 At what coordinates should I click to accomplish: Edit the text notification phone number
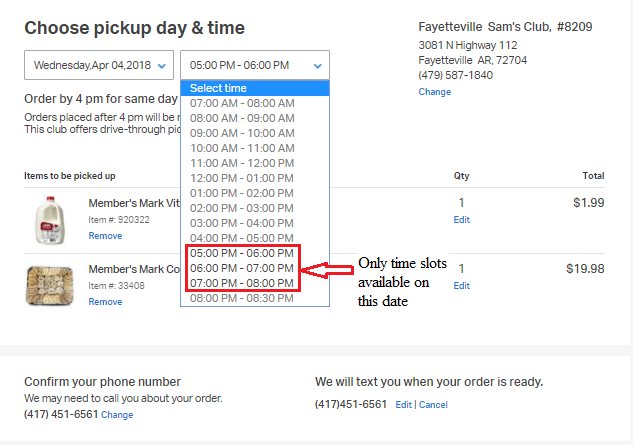coord(403,405)
